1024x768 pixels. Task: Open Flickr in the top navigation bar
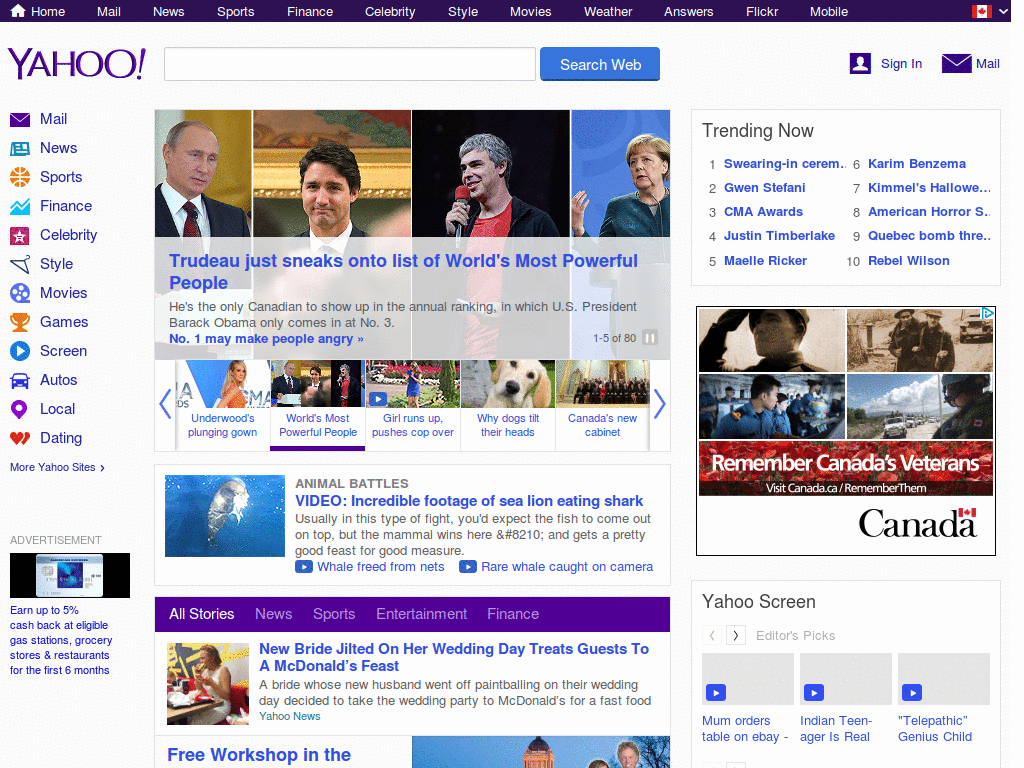tap(762, 12)
